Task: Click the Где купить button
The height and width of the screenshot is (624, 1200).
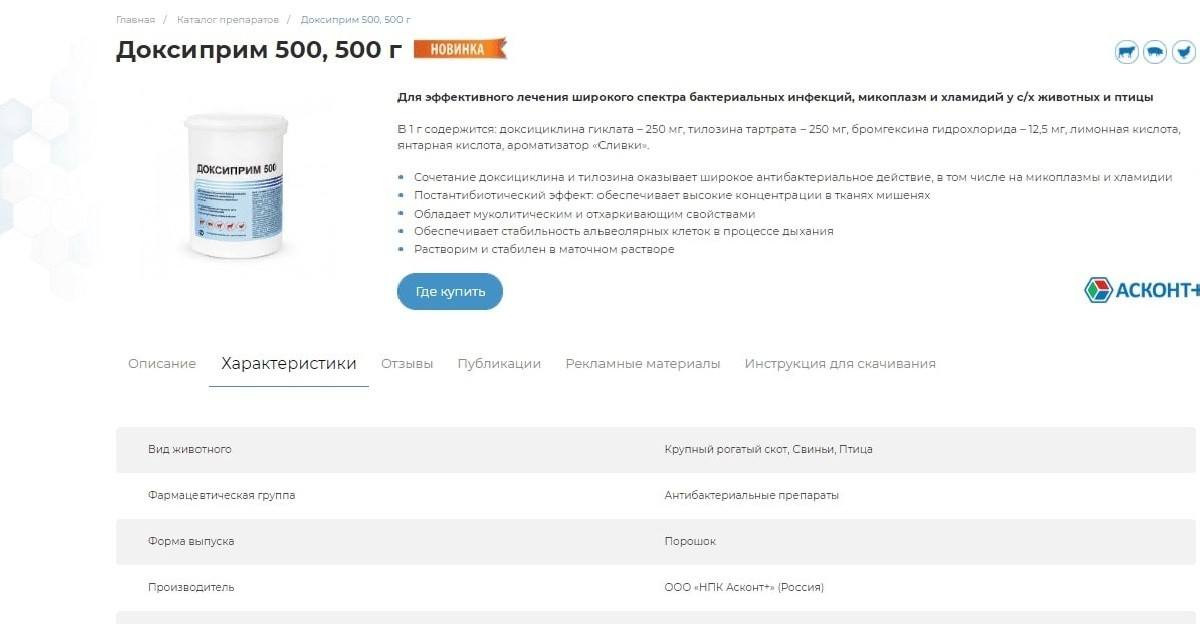Action: pos(450,291)
